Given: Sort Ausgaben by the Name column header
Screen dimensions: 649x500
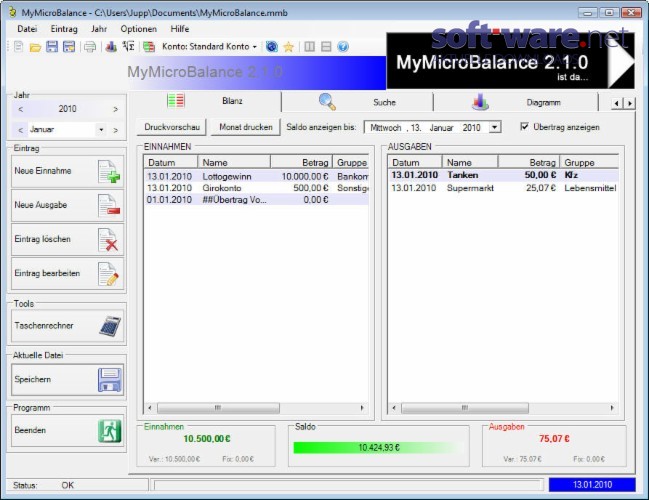Looking at the screenshot, I should click(470, 162).
